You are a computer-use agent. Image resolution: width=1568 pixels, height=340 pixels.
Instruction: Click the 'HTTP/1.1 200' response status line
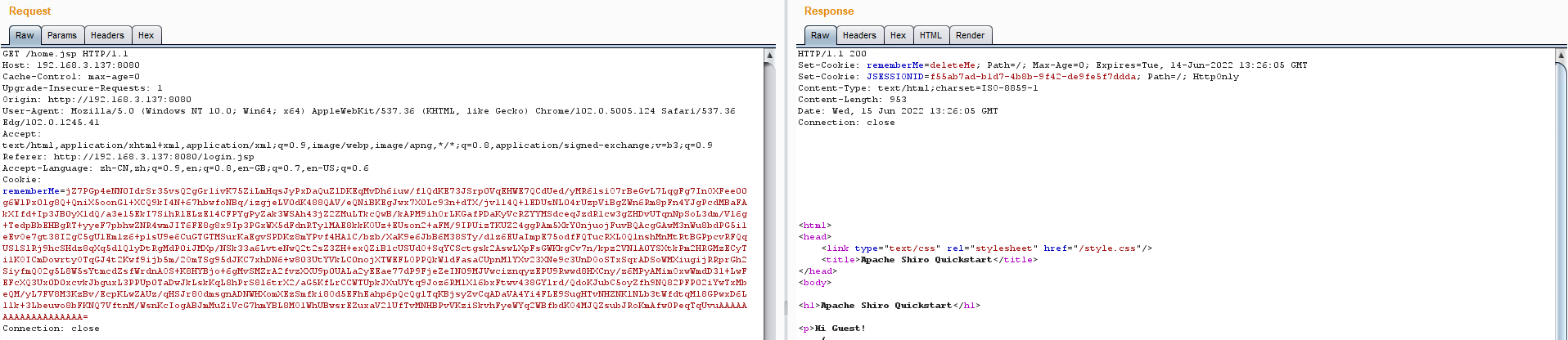pos(832,54)
